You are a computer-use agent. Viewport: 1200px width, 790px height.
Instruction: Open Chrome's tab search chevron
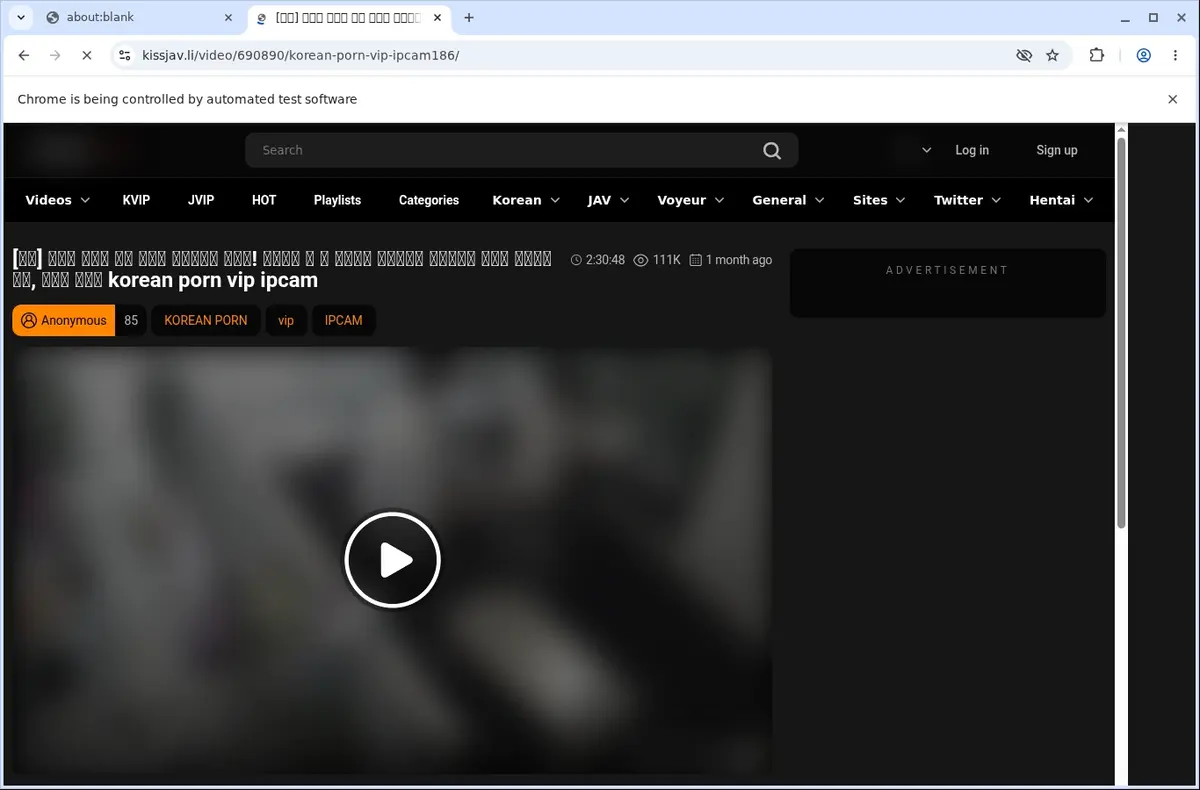click(21, 17)
